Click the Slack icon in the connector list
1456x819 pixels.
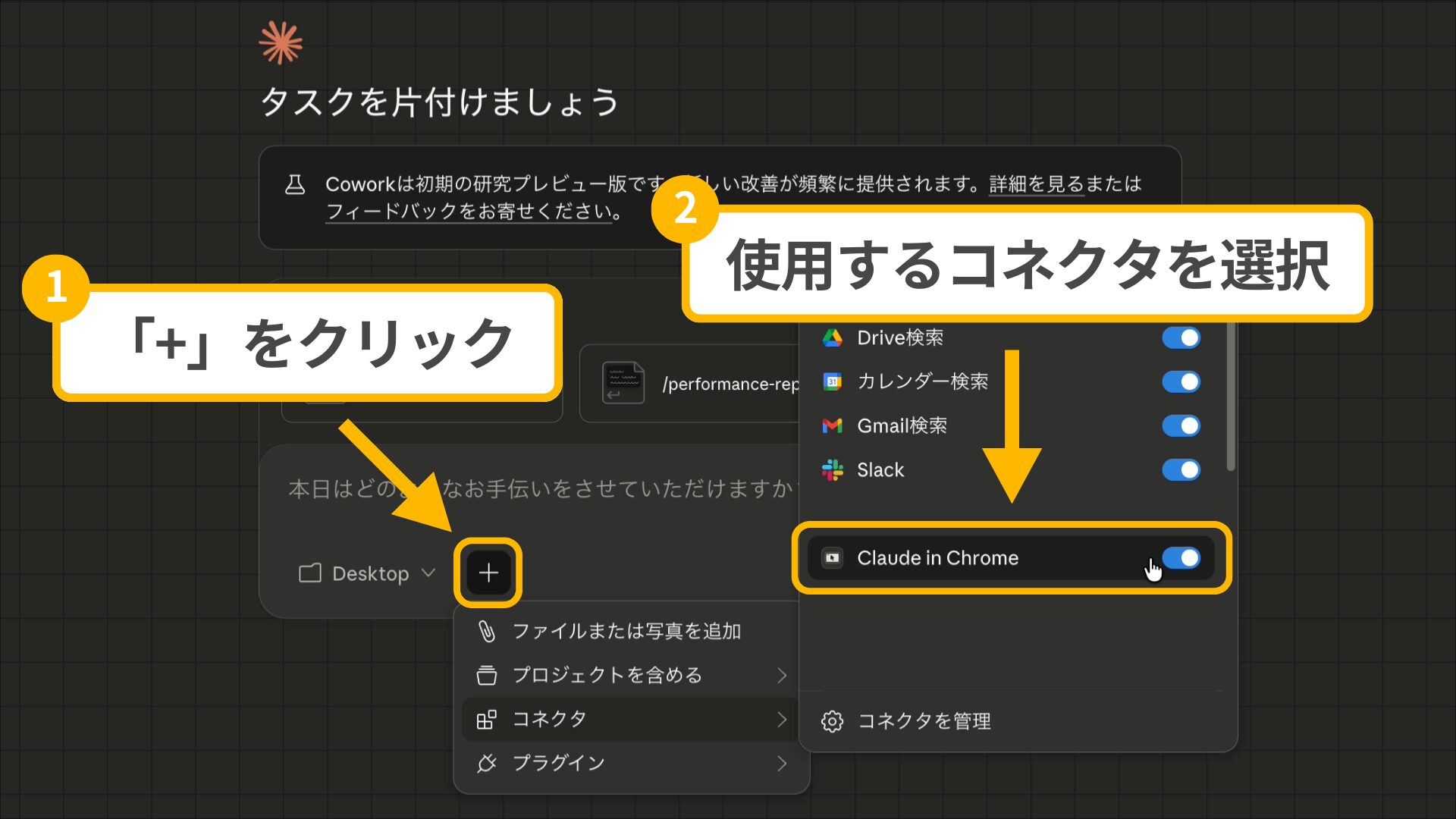(x=833, y=470)
